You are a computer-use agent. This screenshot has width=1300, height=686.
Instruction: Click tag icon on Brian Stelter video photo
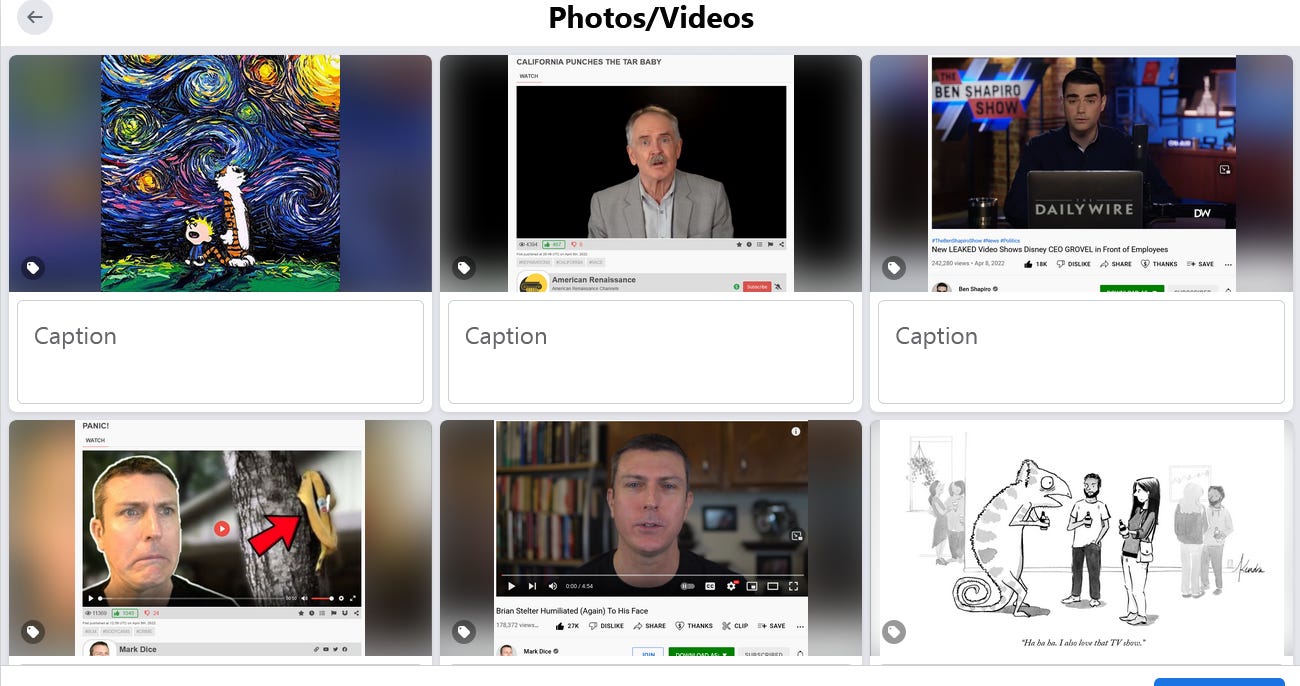point(464,632)
